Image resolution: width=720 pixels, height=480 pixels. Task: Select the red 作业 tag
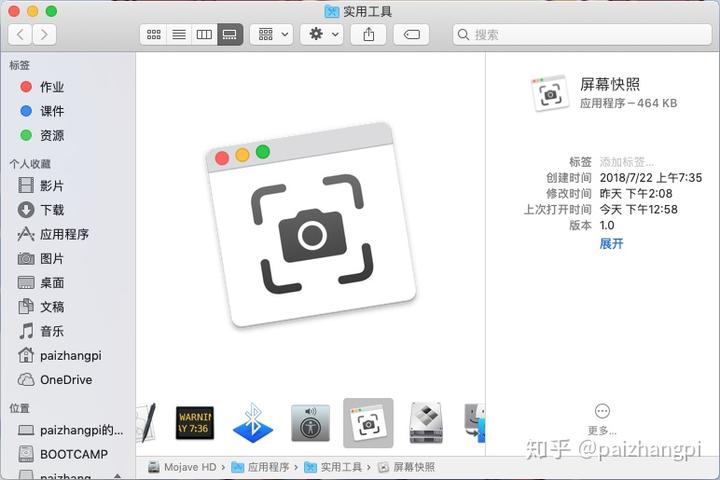(x=52, y=87)
